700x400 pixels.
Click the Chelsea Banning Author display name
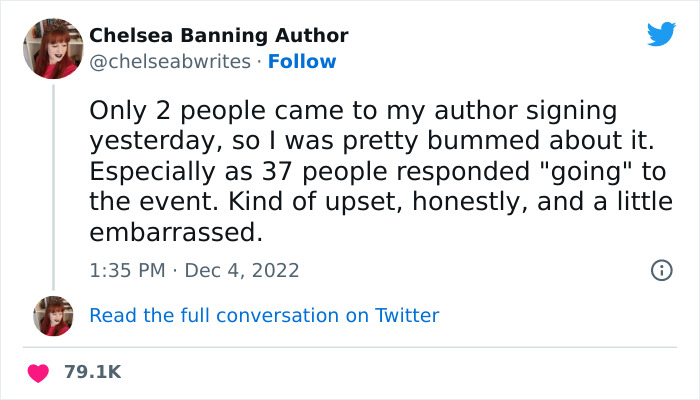[x=218, y=36]
